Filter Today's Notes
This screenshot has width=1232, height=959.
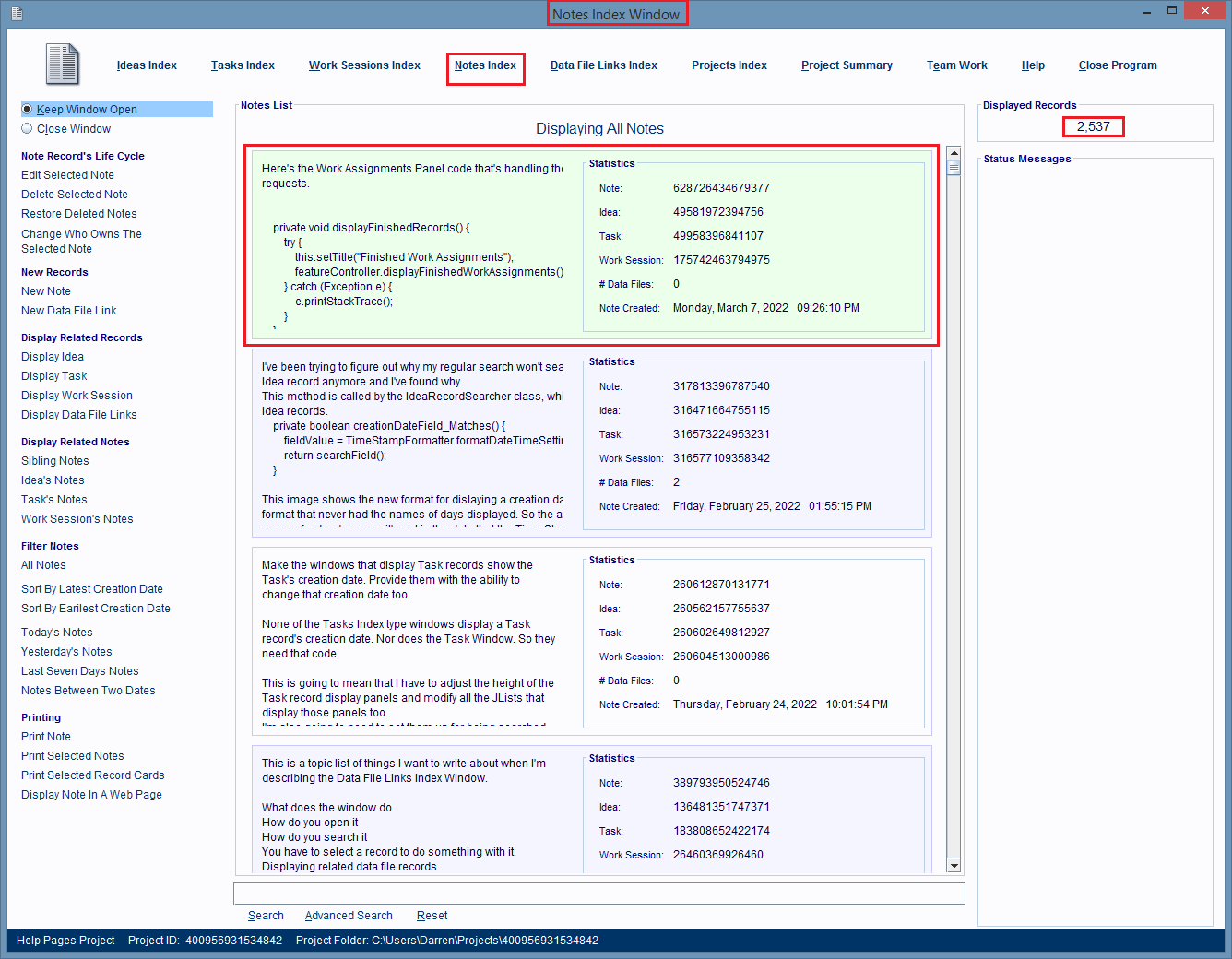56,633
